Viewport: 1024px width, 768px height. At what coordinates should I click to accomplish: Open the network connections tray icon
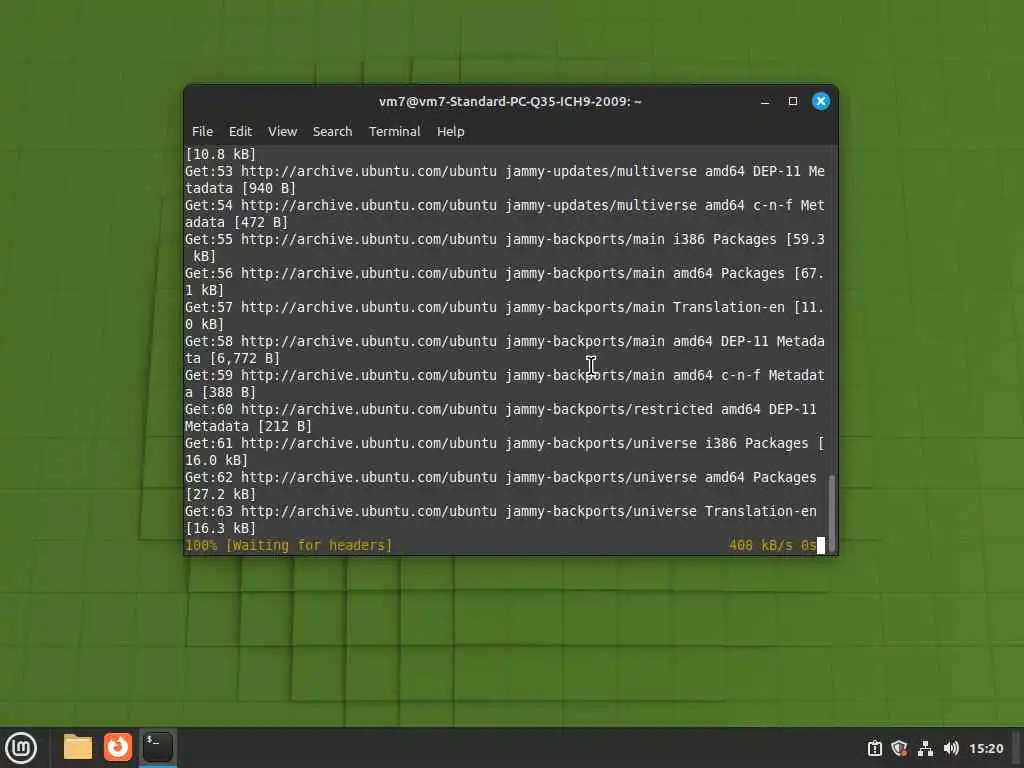tap(925, 748)
